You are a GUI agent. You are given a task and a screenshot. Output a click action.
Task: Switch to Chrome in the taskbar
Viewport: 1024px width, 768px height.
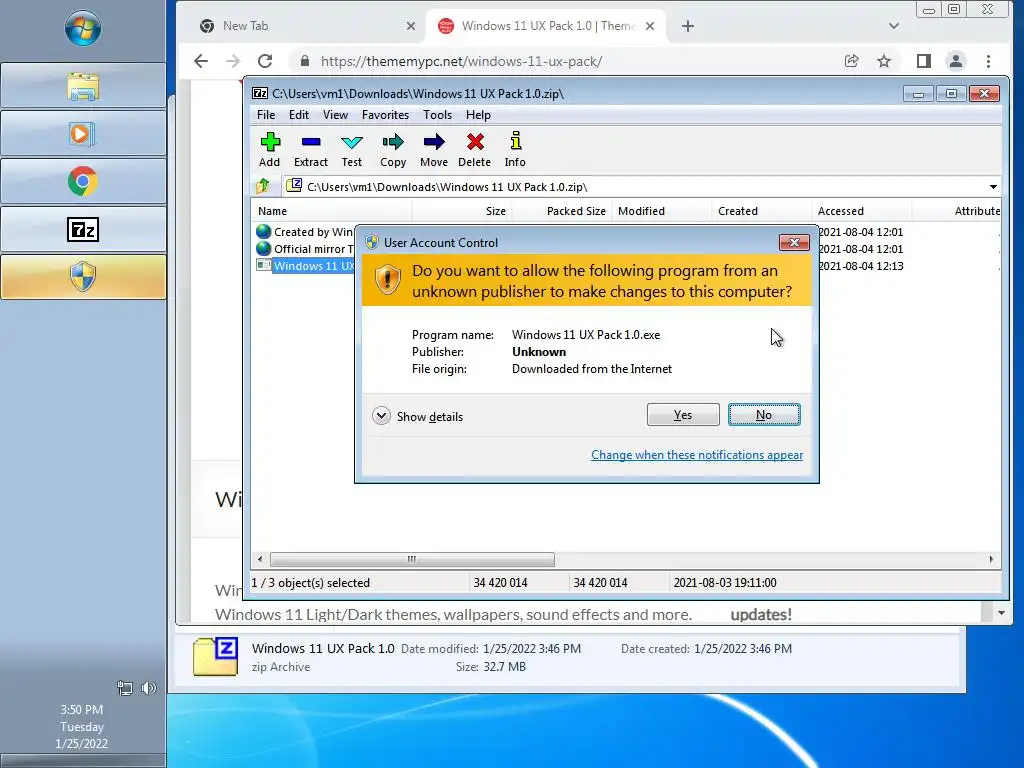tap(83, 182)
